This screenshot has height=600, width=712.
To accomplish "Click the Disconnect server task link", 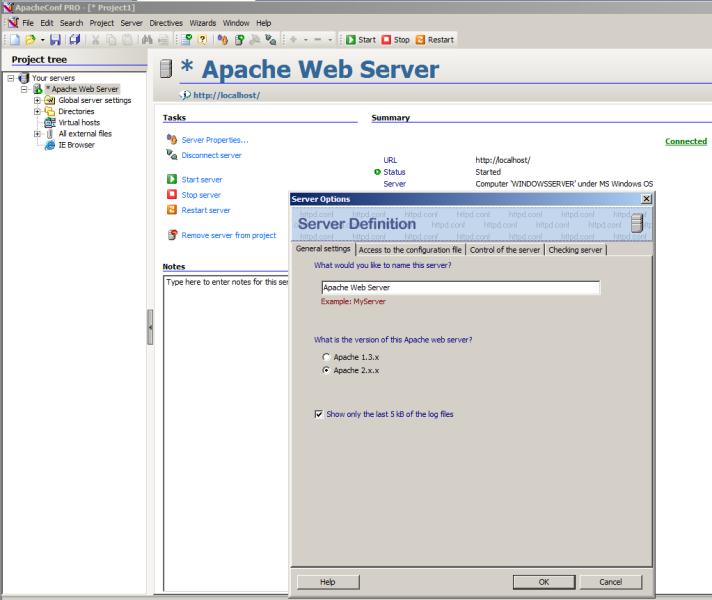I will coord(211,155).
